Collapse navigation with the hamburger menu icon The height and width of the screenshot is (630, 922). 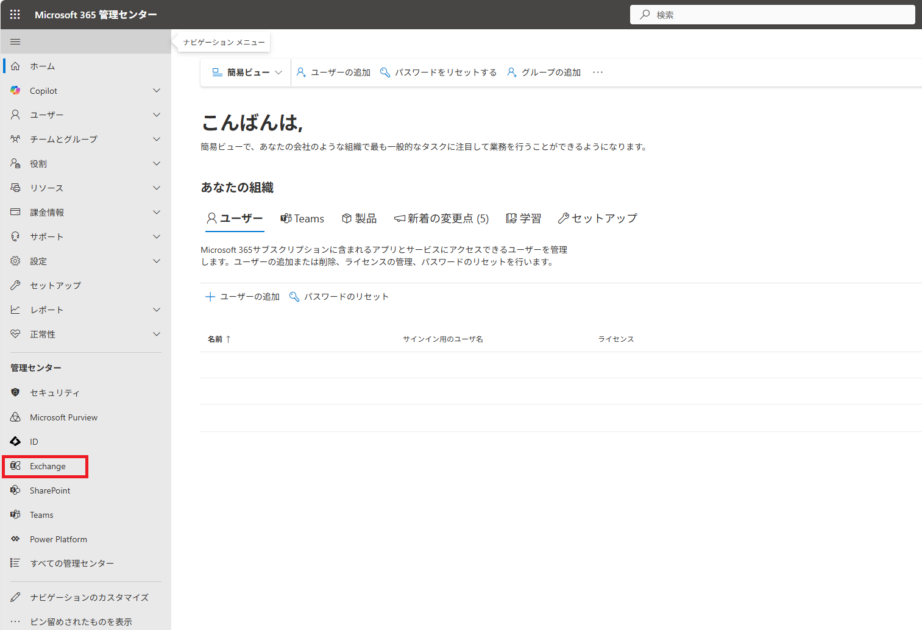pyautogui.click(x=15, y=42)
